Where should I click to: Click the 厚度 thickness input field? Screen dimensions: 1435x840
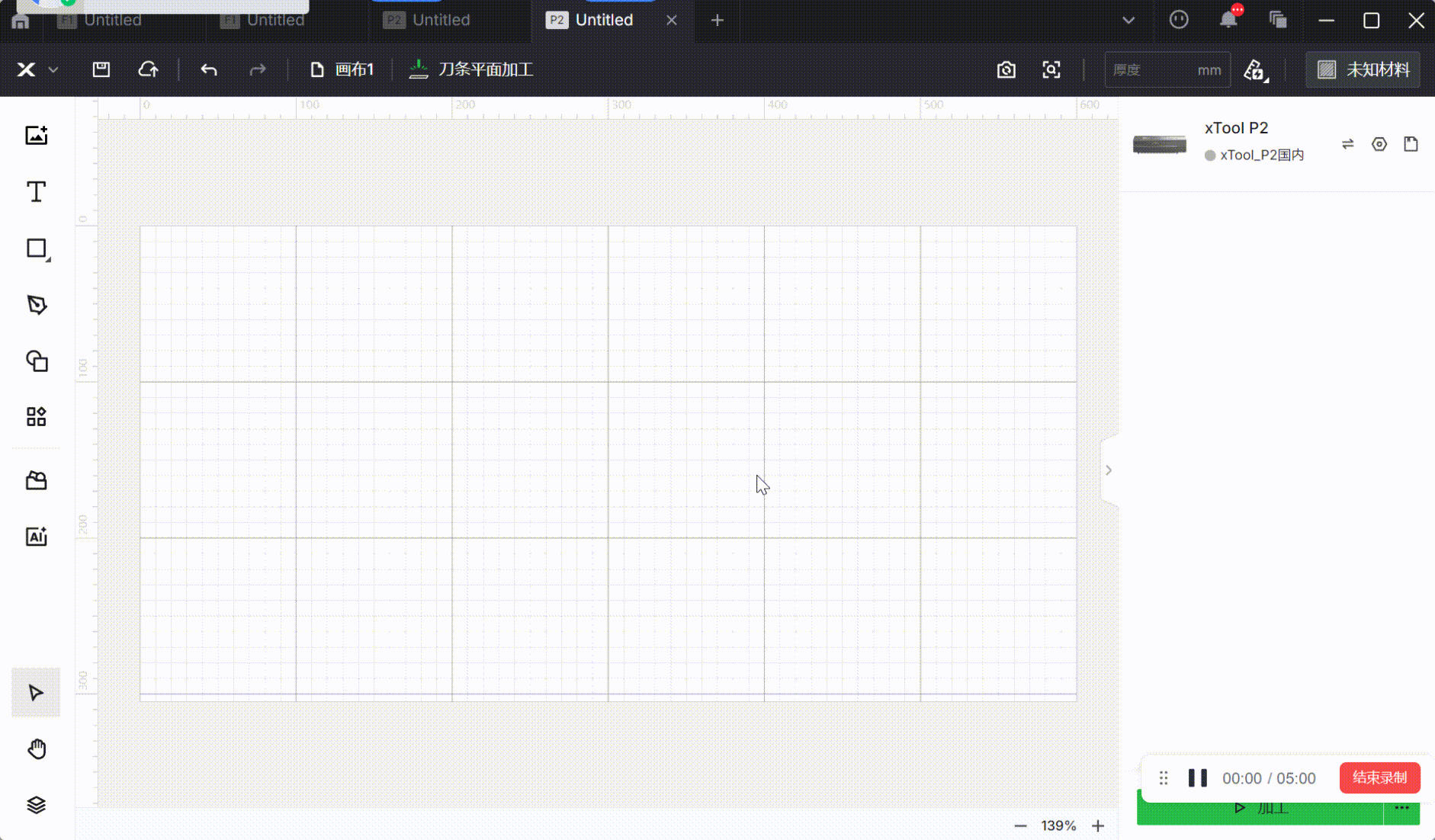pos(1151,70)
